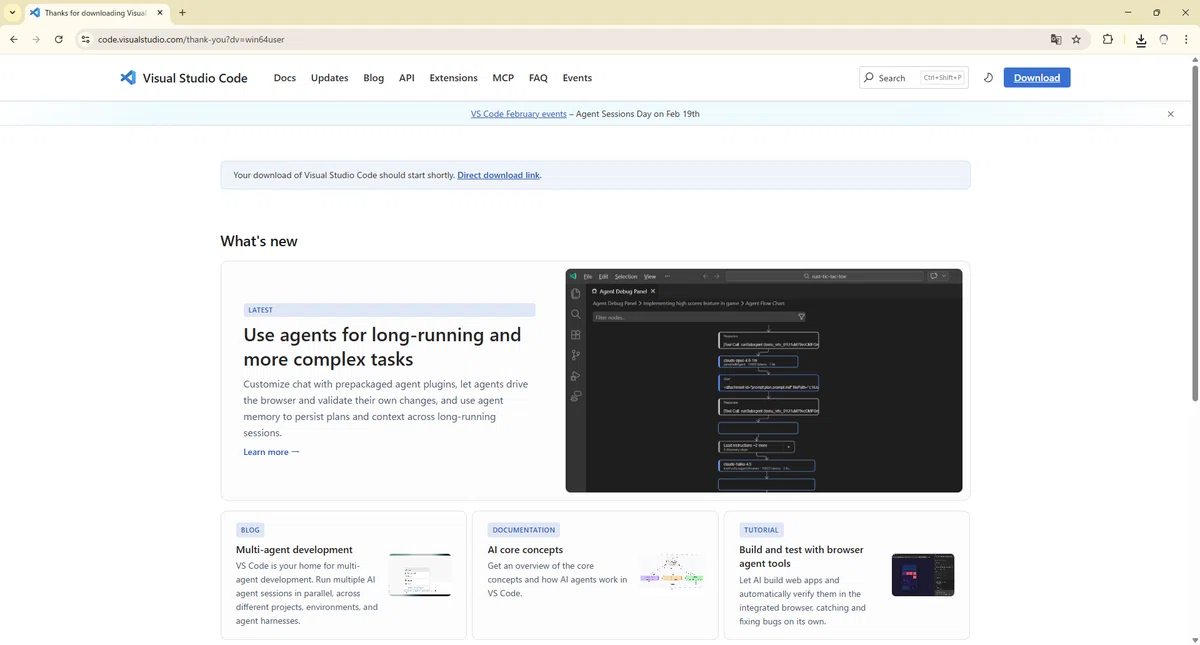Click the Visual Studio Code logo icon
This screenshot has height=645, width=1200.
coord(128,78)
